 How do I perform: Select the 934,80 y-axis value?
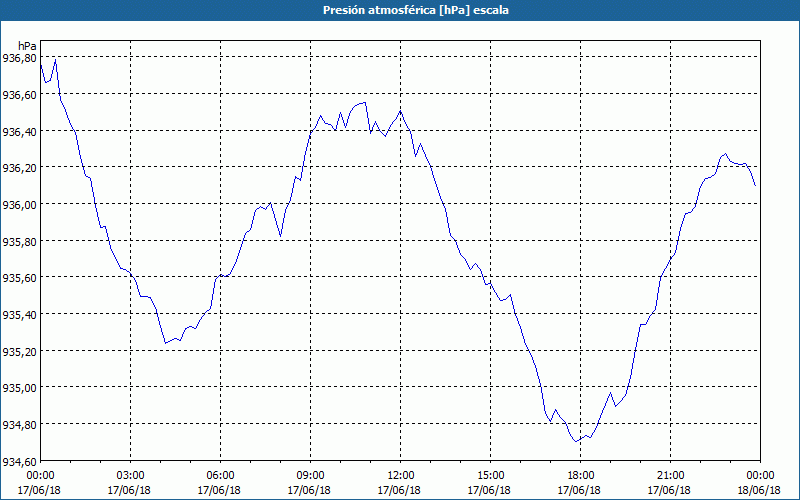19,425
